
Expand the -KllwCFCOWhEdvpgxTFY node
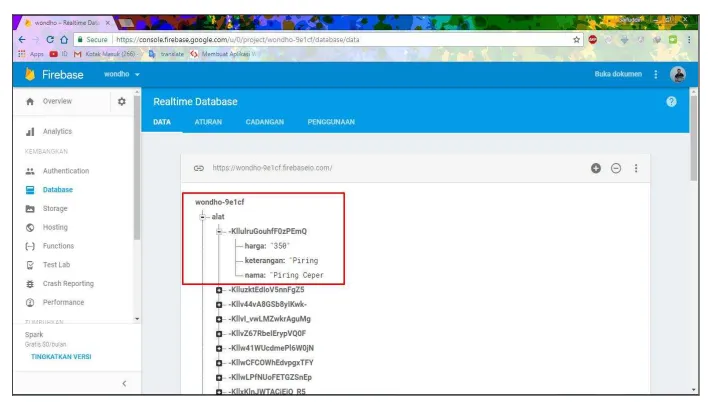coord(219,363)
